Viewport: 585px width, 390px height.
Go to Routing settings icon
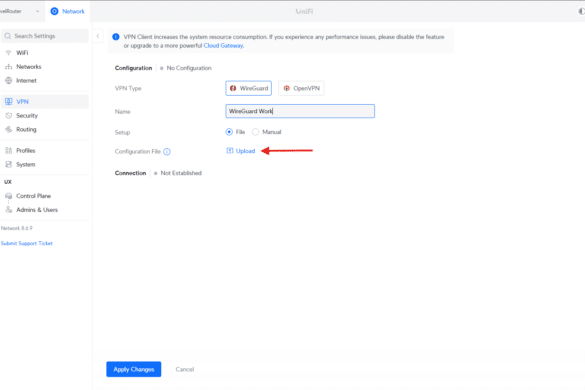[x=8, y=130]
